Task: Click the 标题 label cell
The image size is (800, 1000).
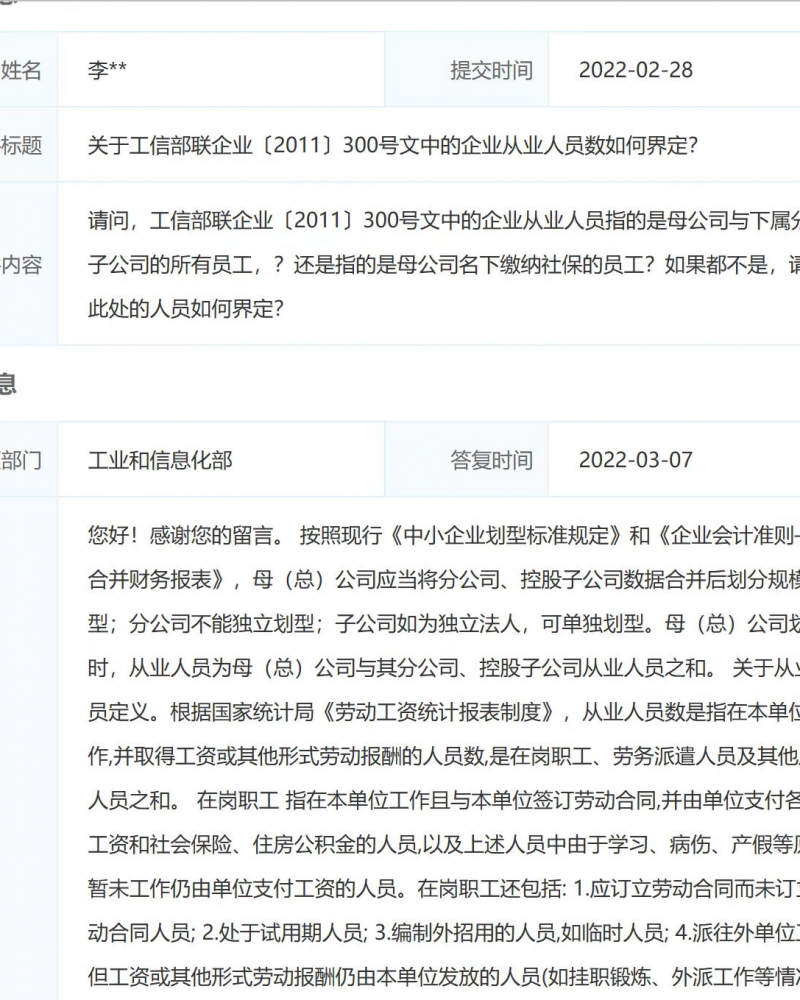Action: point(29,145)
